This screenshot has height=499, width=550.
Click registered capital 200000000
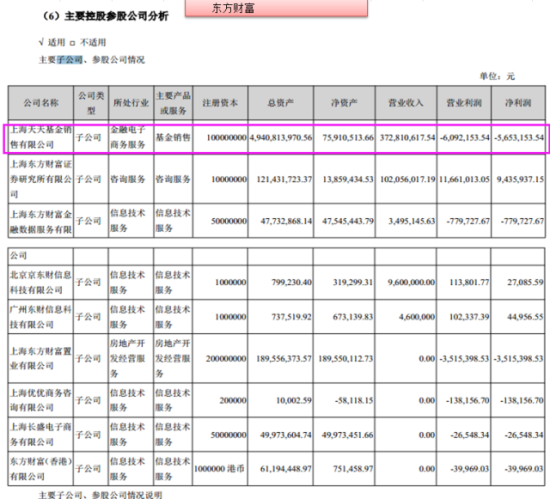point(226,359)
